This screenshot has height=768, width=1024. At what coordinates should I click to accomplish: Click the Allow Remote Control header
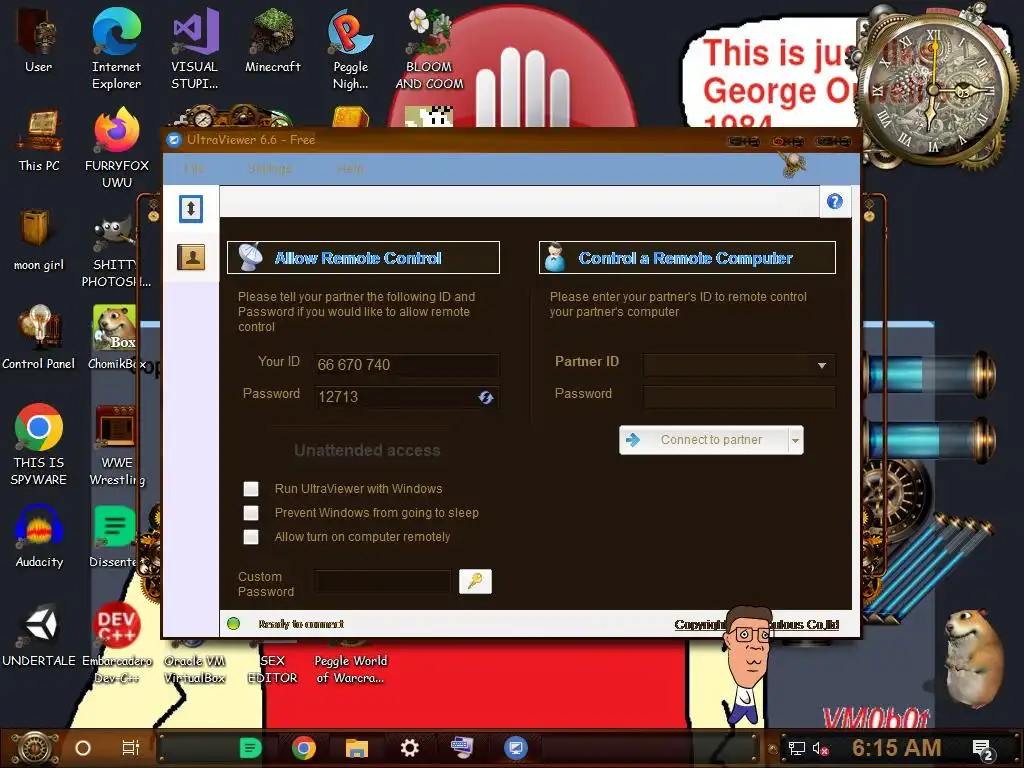pyautogui.click(x=363, y=257)
